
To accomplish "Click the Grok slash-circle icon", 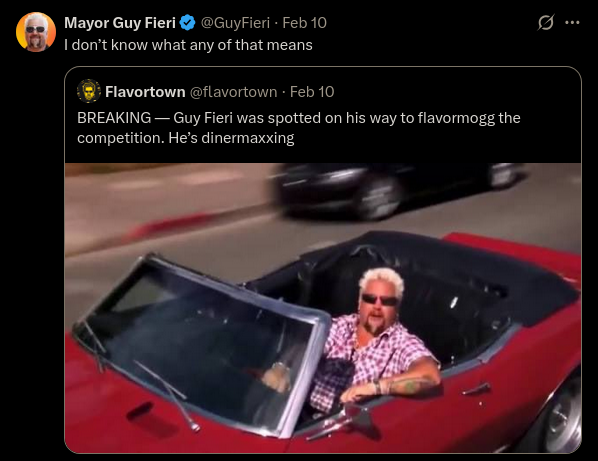I will [x=545, y=23].
